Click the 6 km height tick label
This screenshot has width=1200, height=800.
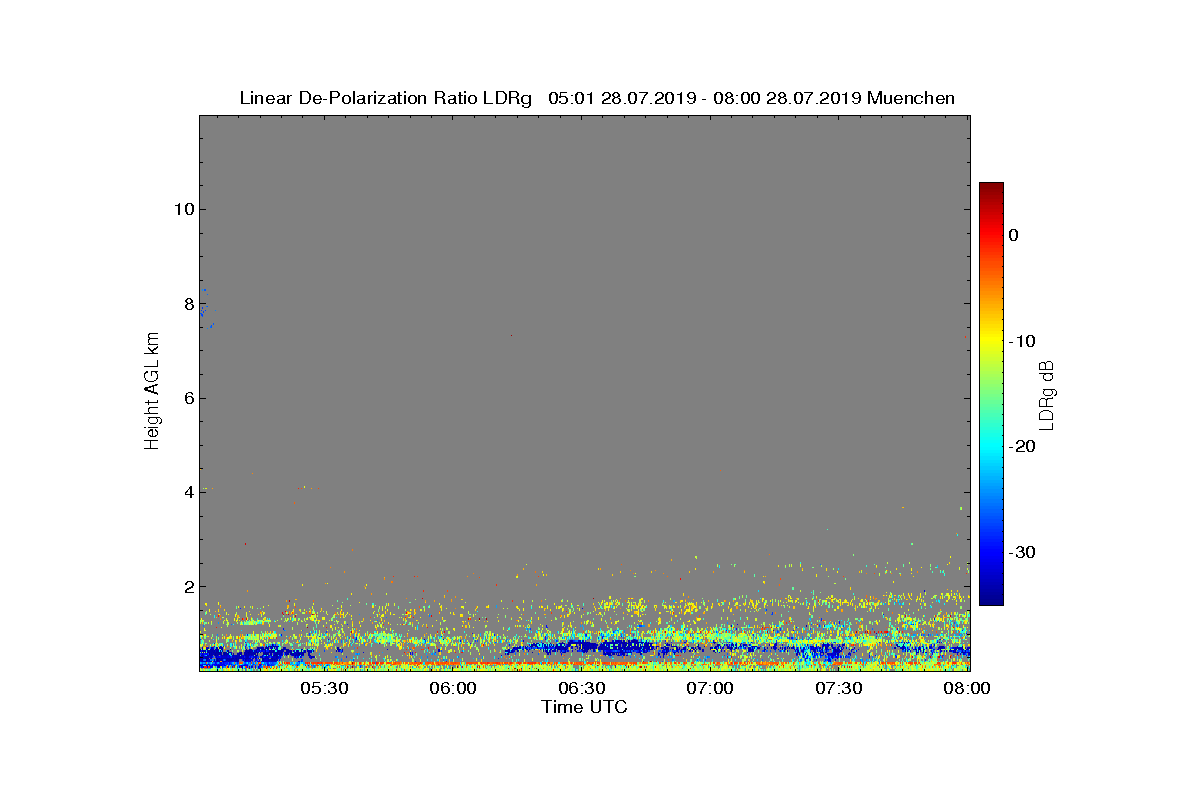pyautogui.click(x=187, y=398)
